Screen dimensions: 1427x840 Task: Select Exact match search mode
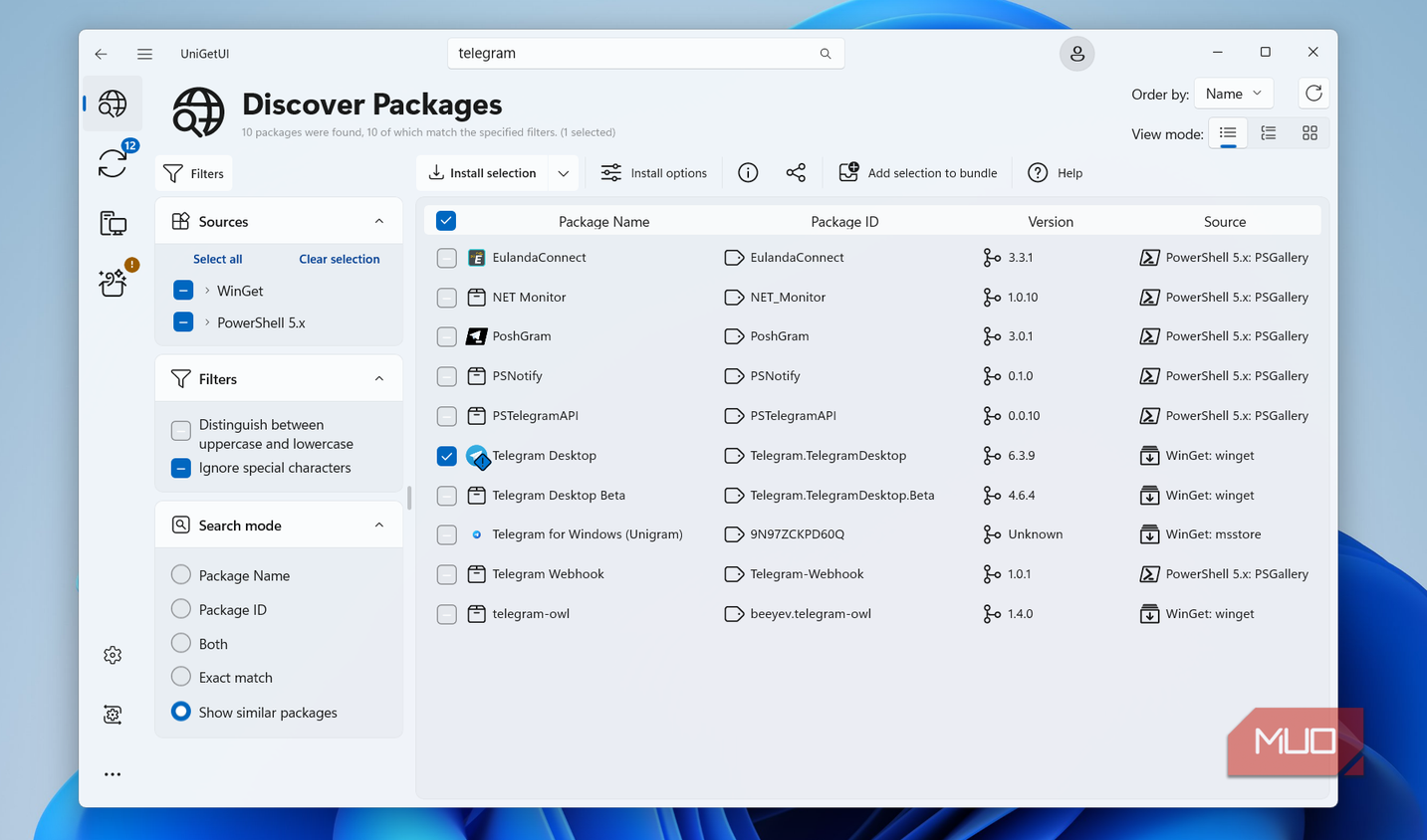click(181, 678)
